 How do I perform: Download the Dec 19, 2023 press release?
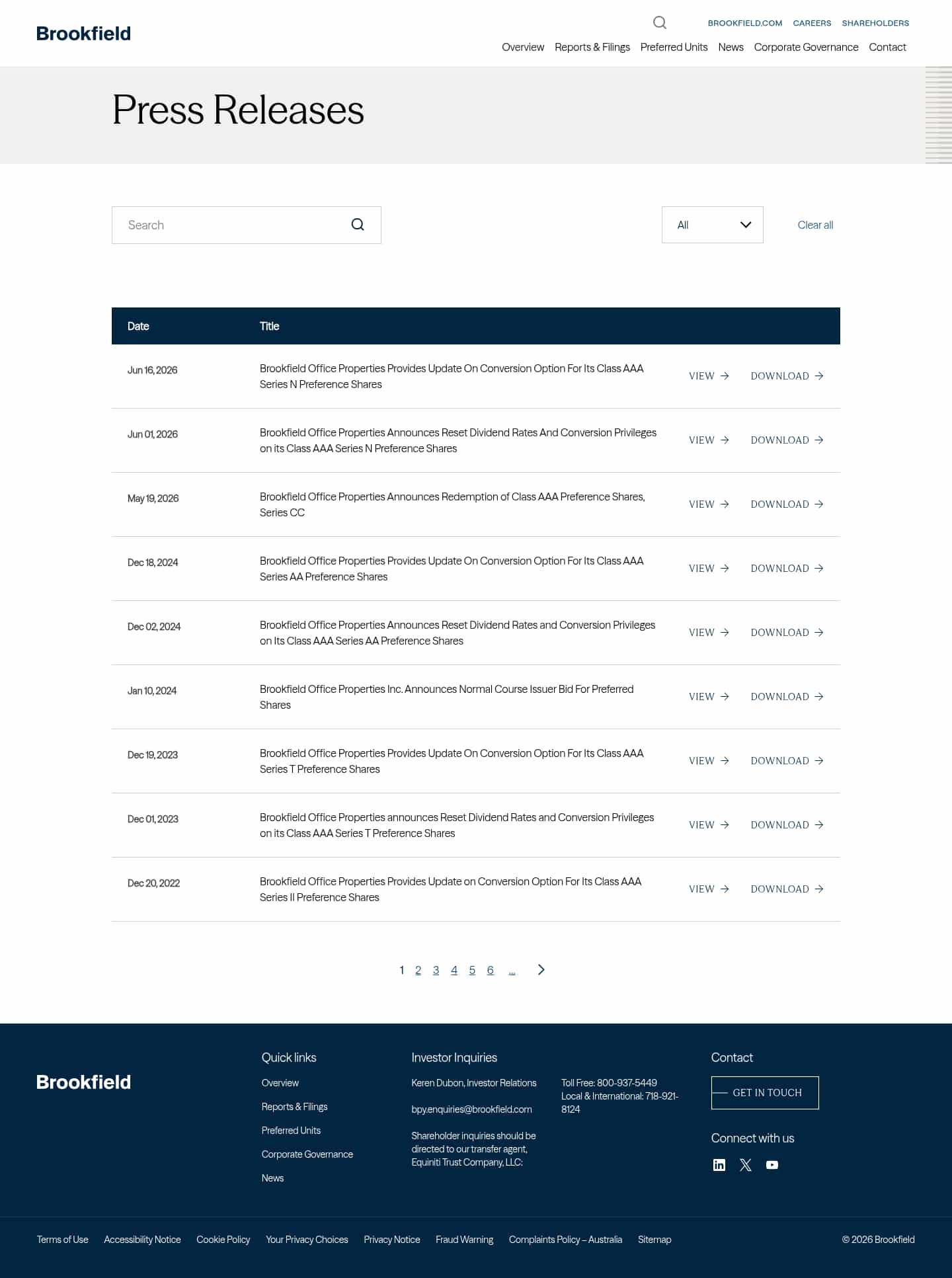click(x=787, y=761)
